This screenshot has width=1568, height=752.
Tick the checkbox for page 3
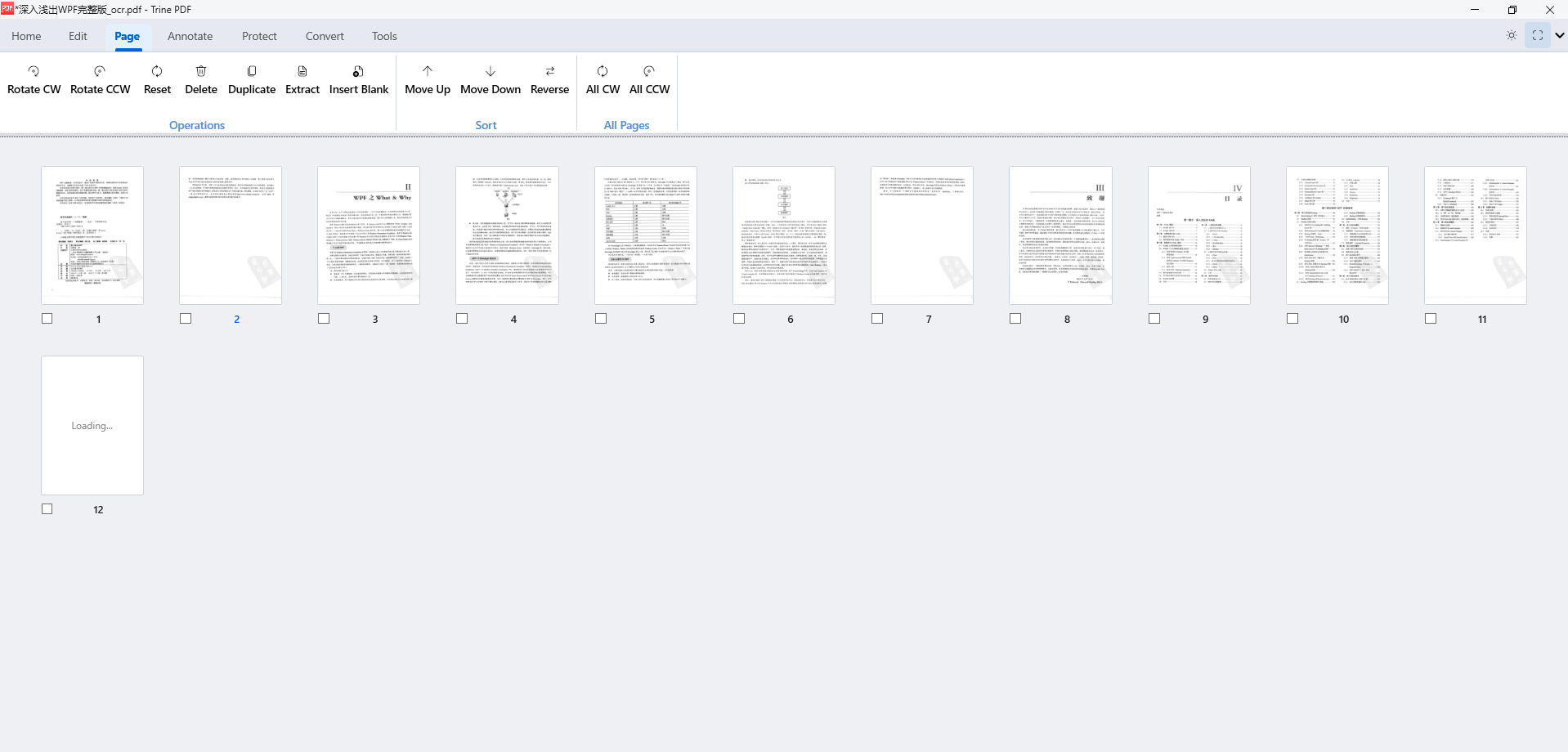pyautogui.click(x=324, y=319)
